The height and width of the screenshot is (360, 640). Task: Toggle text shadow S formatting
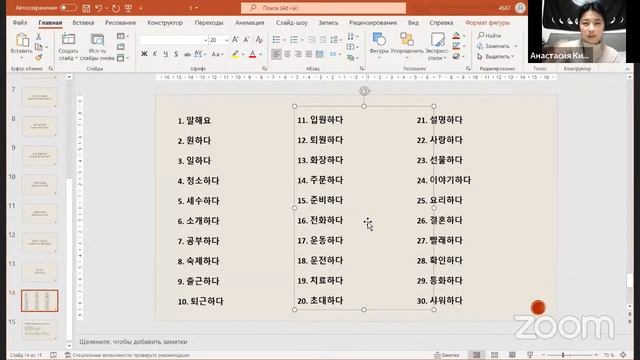(176, 54)
